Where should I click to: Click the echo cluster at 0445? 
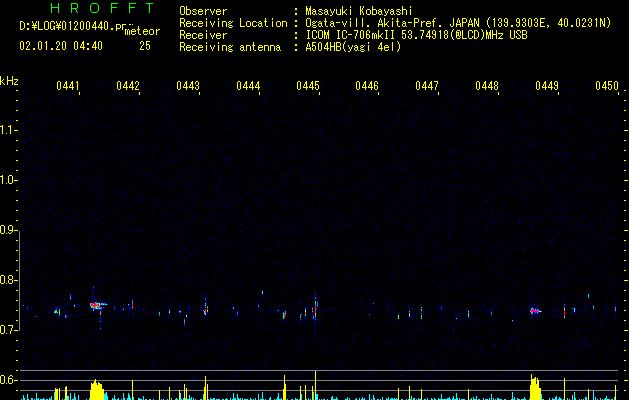tap(315, 309)
